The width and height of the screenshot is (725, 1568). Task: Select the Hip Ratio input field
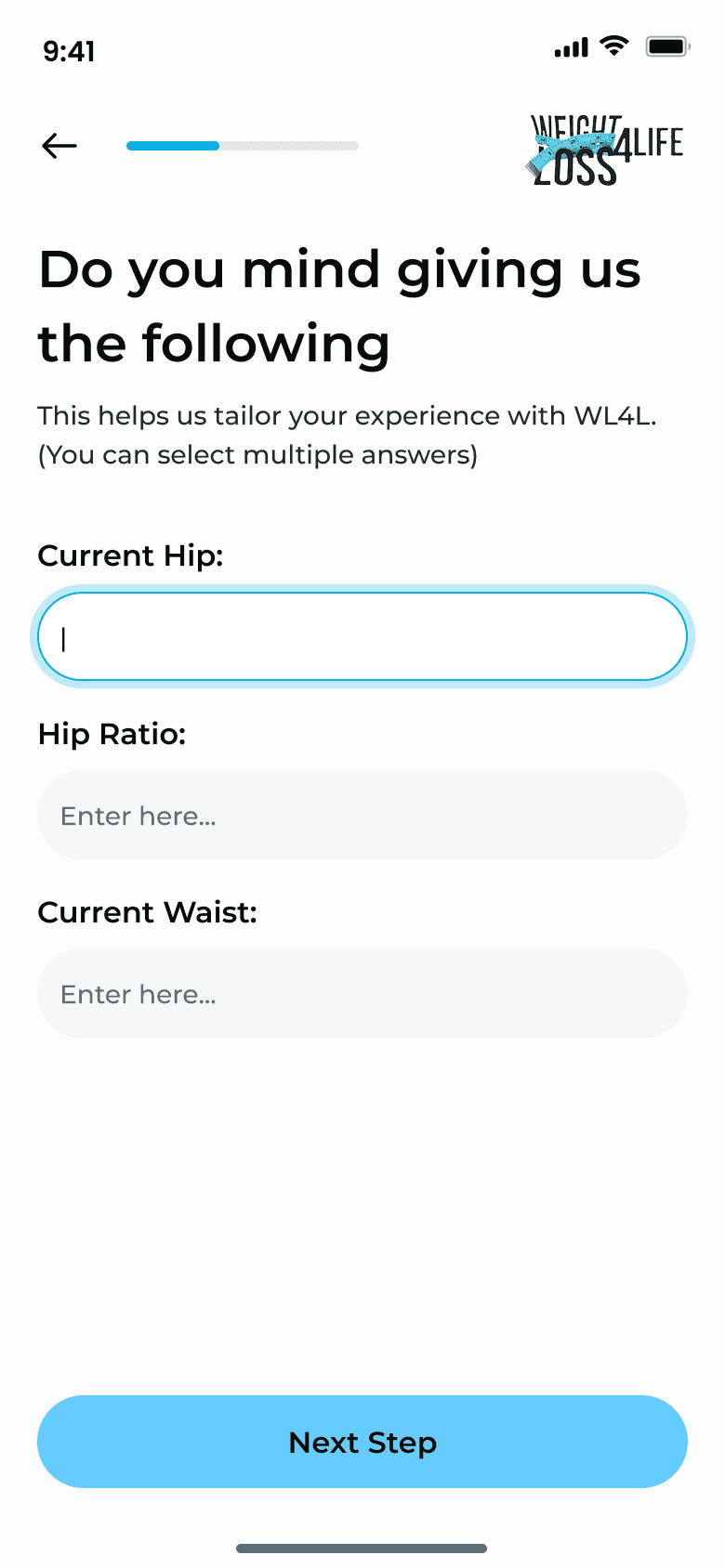click(x=362, y=816)
